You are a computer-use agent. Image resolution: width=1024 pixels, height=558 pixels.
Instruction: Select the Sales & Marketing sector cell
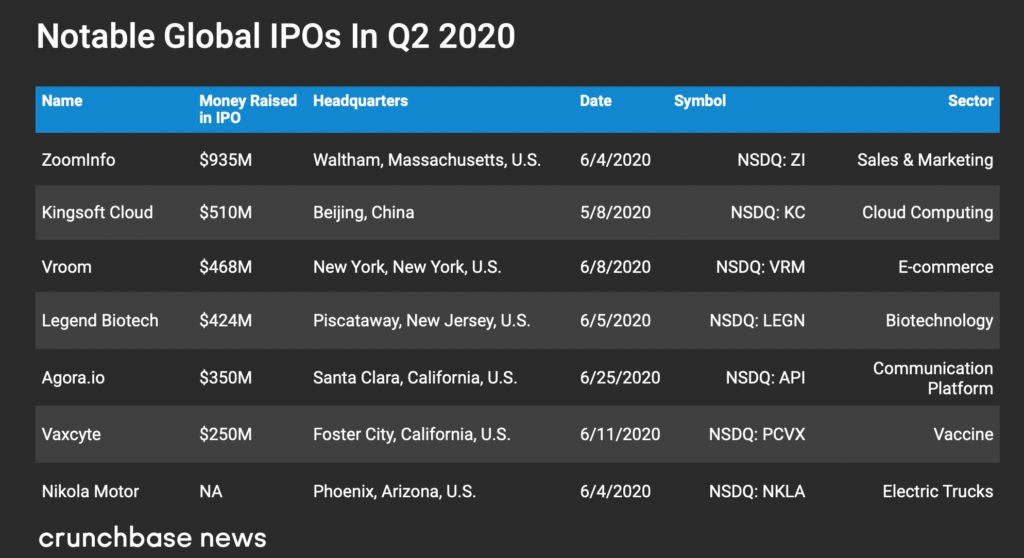point(925,159)
